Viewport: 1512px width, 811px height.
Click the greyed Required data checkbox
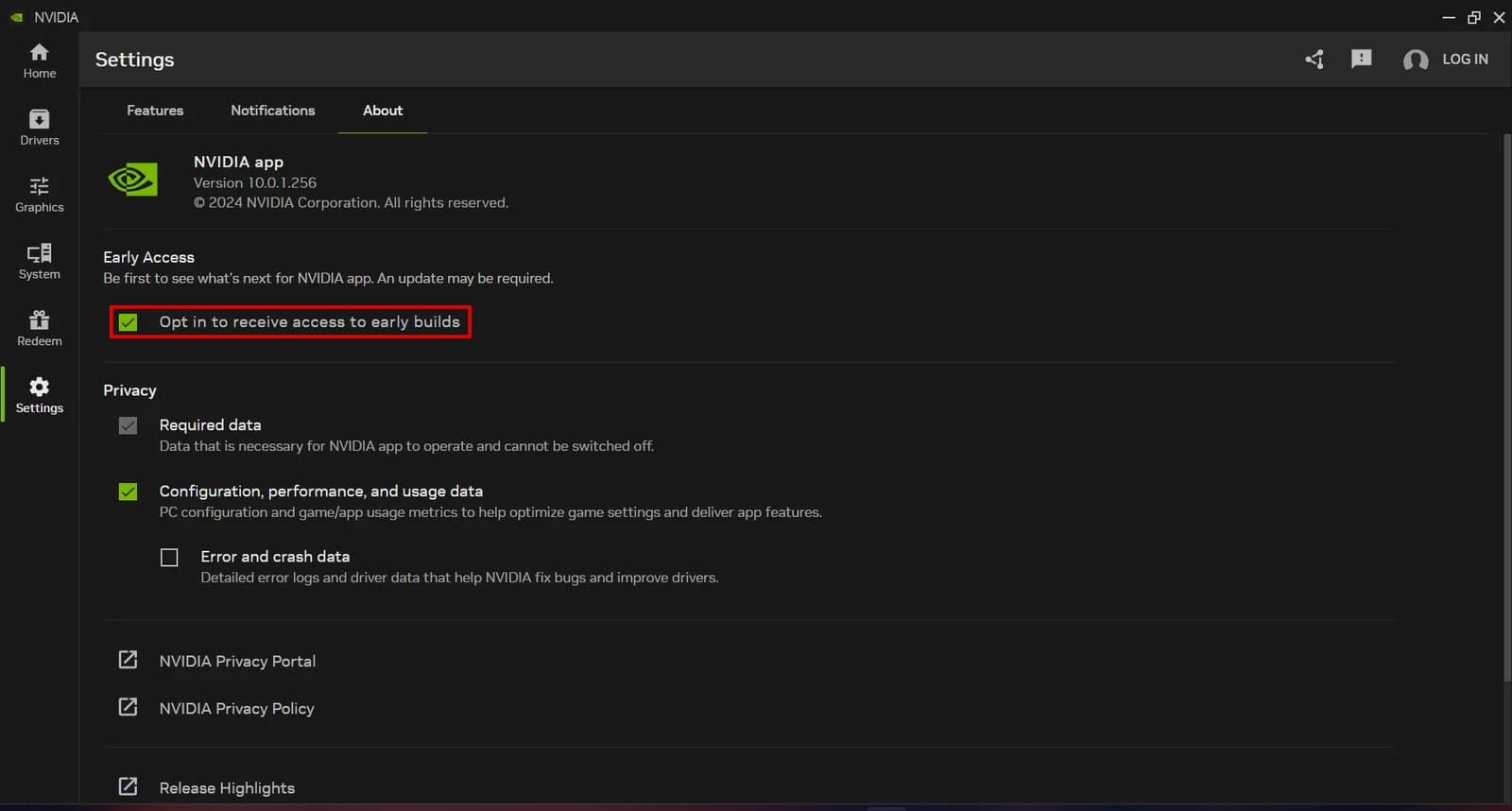coord(129,425)
